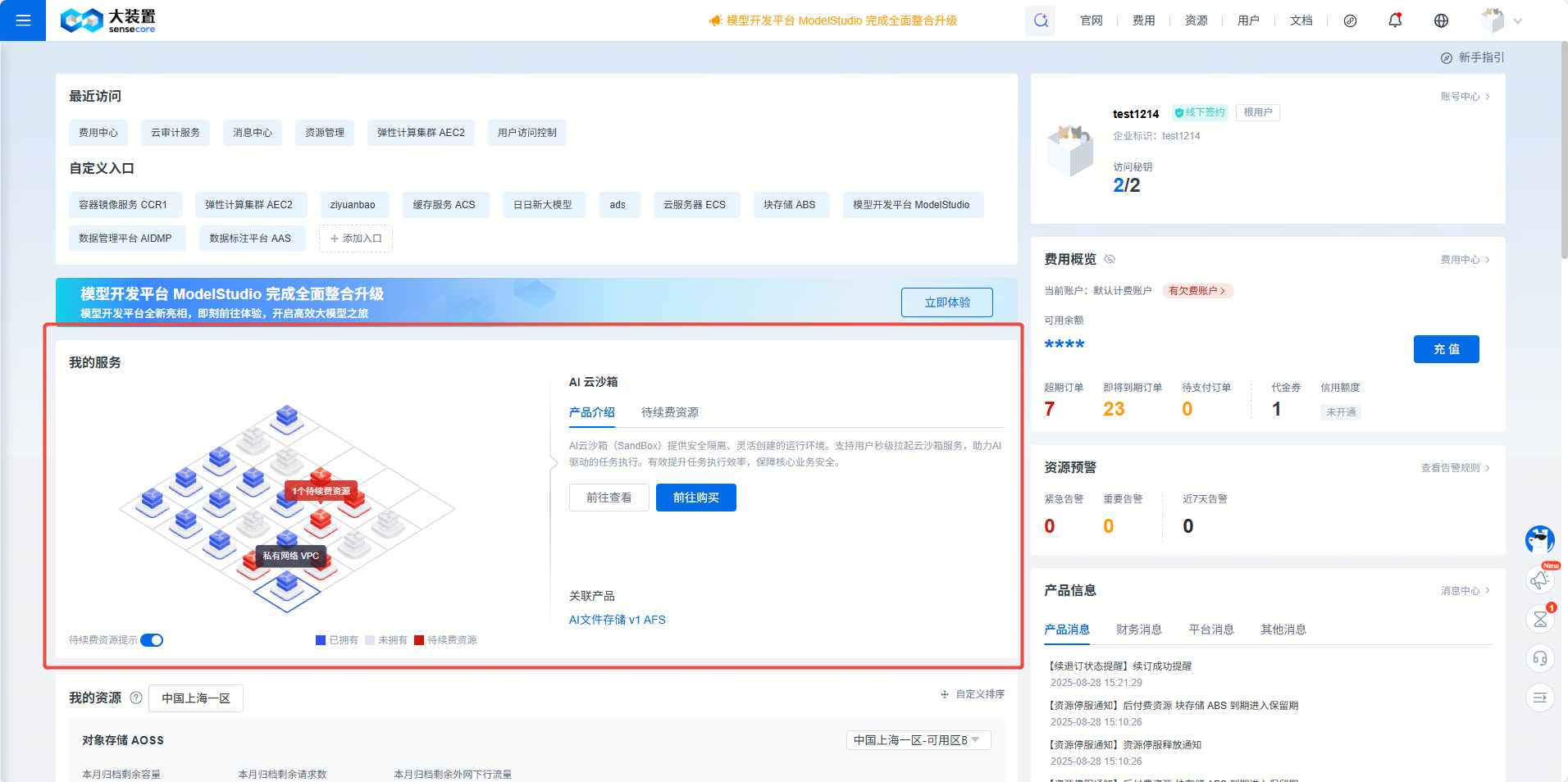Open the 中国上海一区-可用区B dropdown
The width and height of the screenshot is (1568, 782).
[x=918, y=739]
